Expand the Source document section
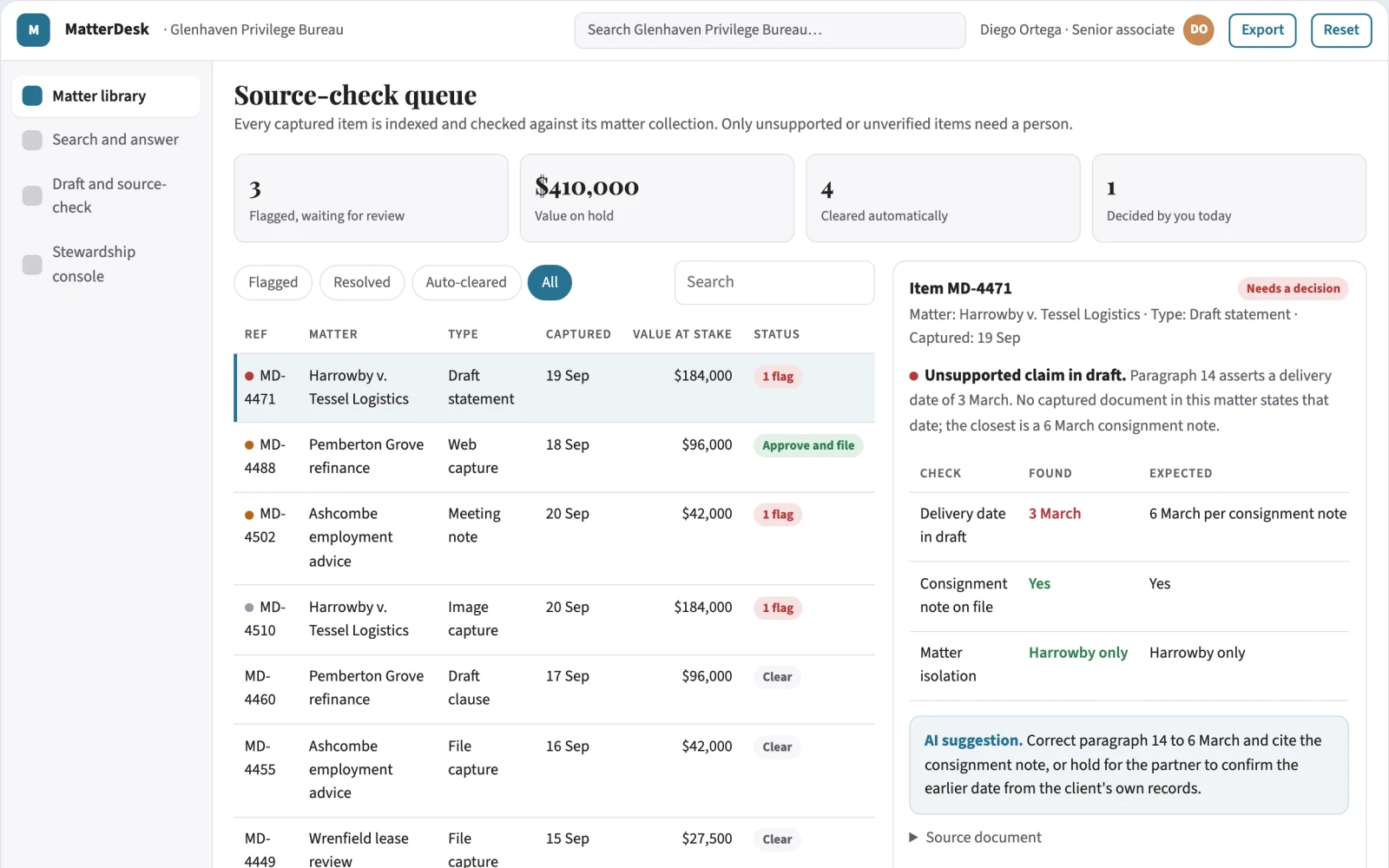 coord(975,838)
